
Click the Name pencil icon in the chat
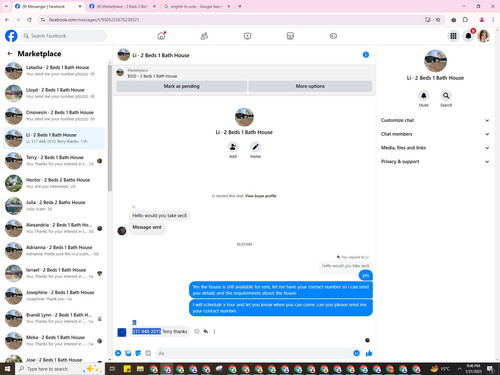click(255, 147)
